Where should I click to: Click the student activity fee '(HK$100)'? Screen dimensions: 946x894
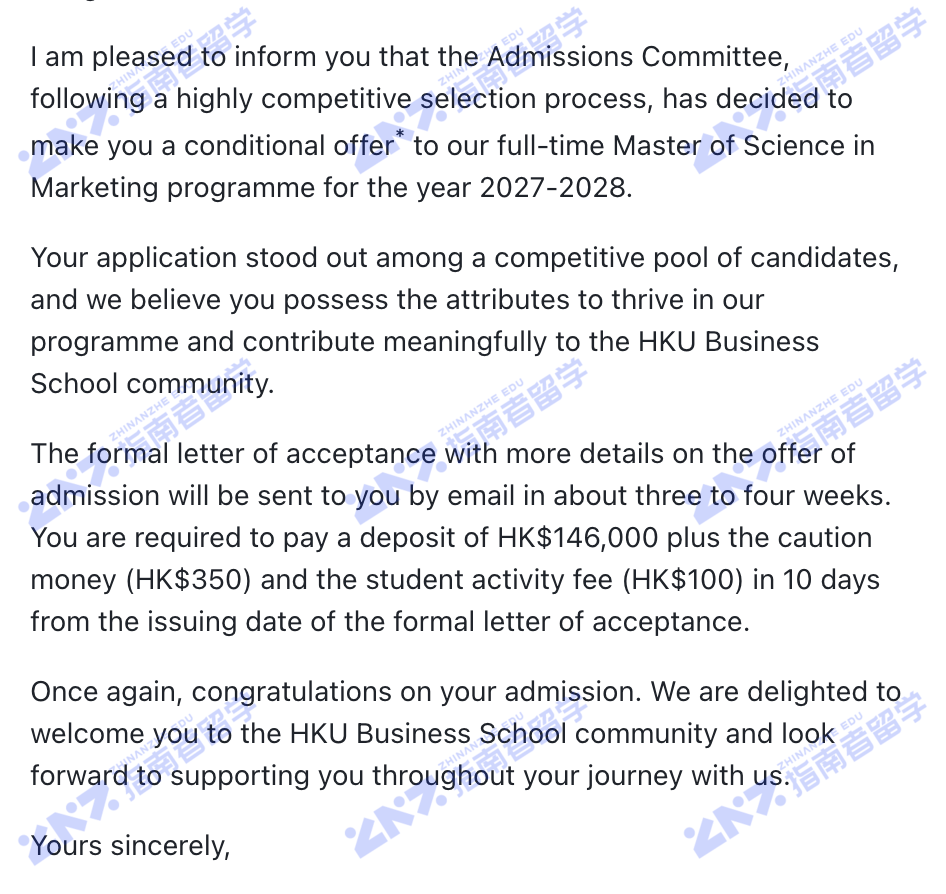point(682,580)
